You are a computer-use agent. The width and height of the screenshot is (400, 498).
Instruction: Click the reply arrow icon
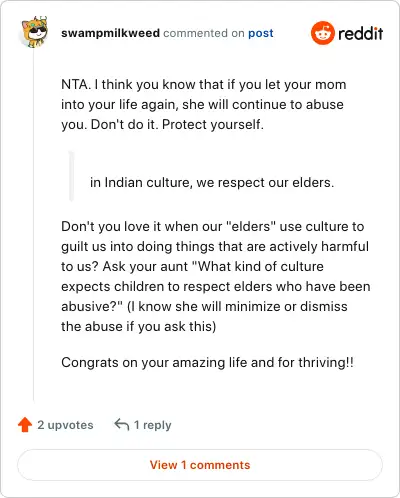tap(121, 424)
